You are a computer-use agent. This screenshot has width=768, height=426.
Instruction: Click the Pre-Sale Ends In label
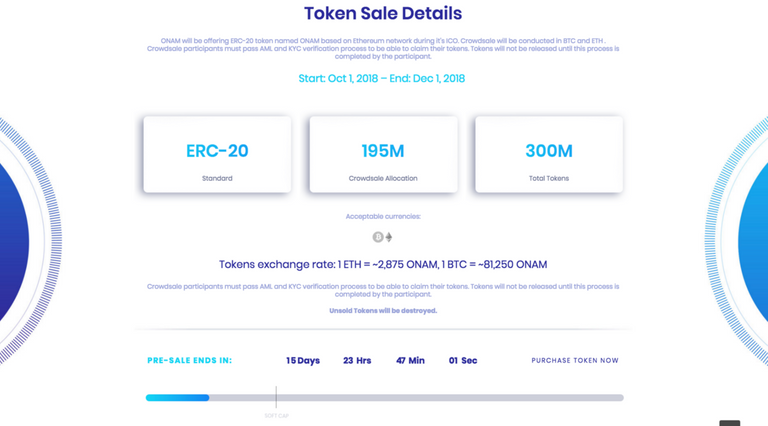[x=189, y=360]
